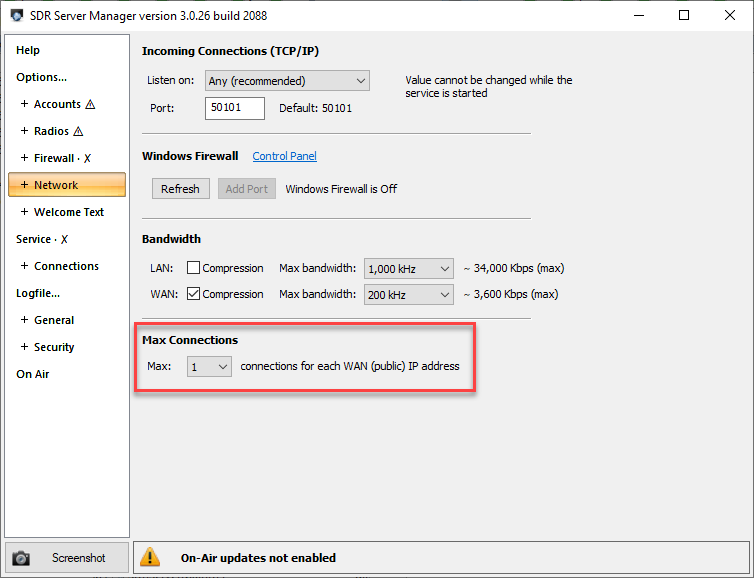This screenshot has height=578, width=754.
Task: Select Security under Logfile
Action: tap(54, 347)
